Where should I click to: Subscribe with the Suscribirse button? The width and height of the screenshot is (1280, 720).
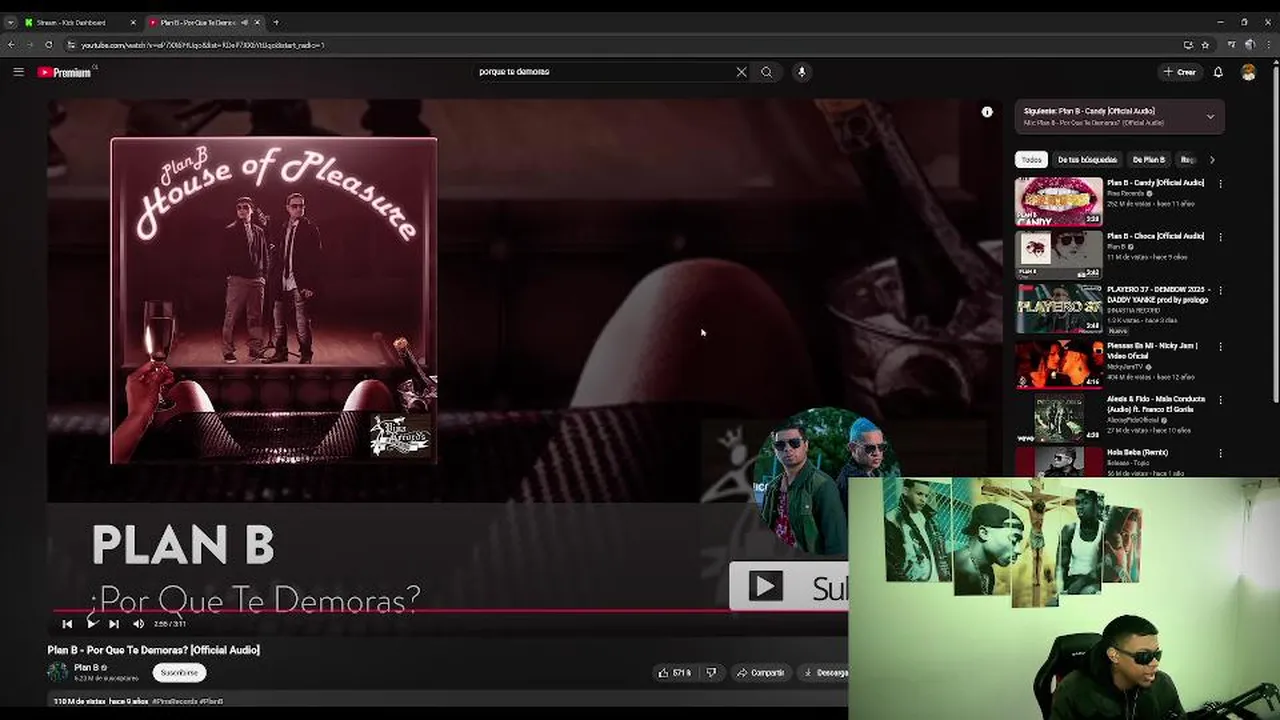coord(180,673)
